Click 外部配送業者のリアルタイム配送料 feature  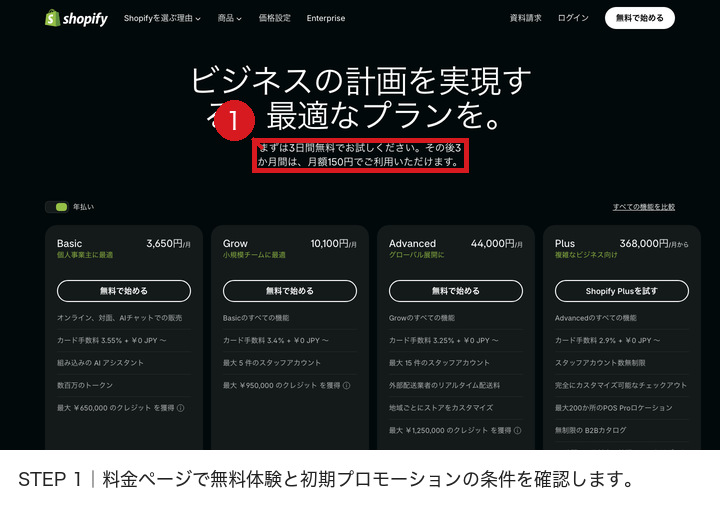coord(444,385)
